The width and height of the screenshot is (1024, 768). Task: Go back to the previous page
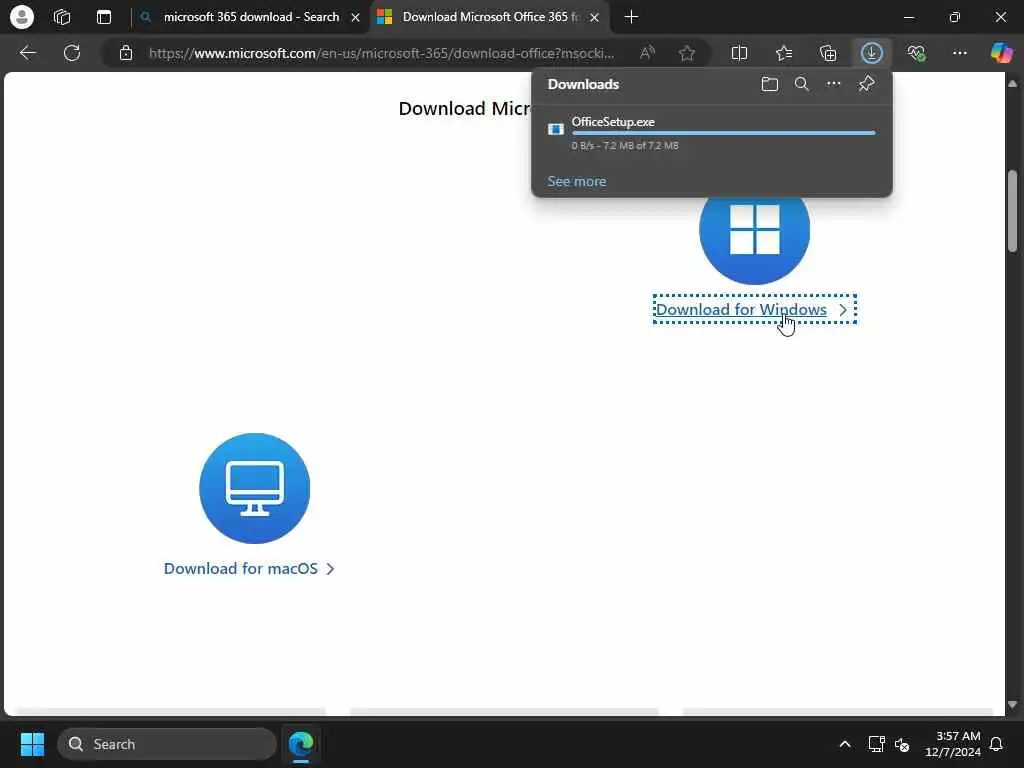27,53
